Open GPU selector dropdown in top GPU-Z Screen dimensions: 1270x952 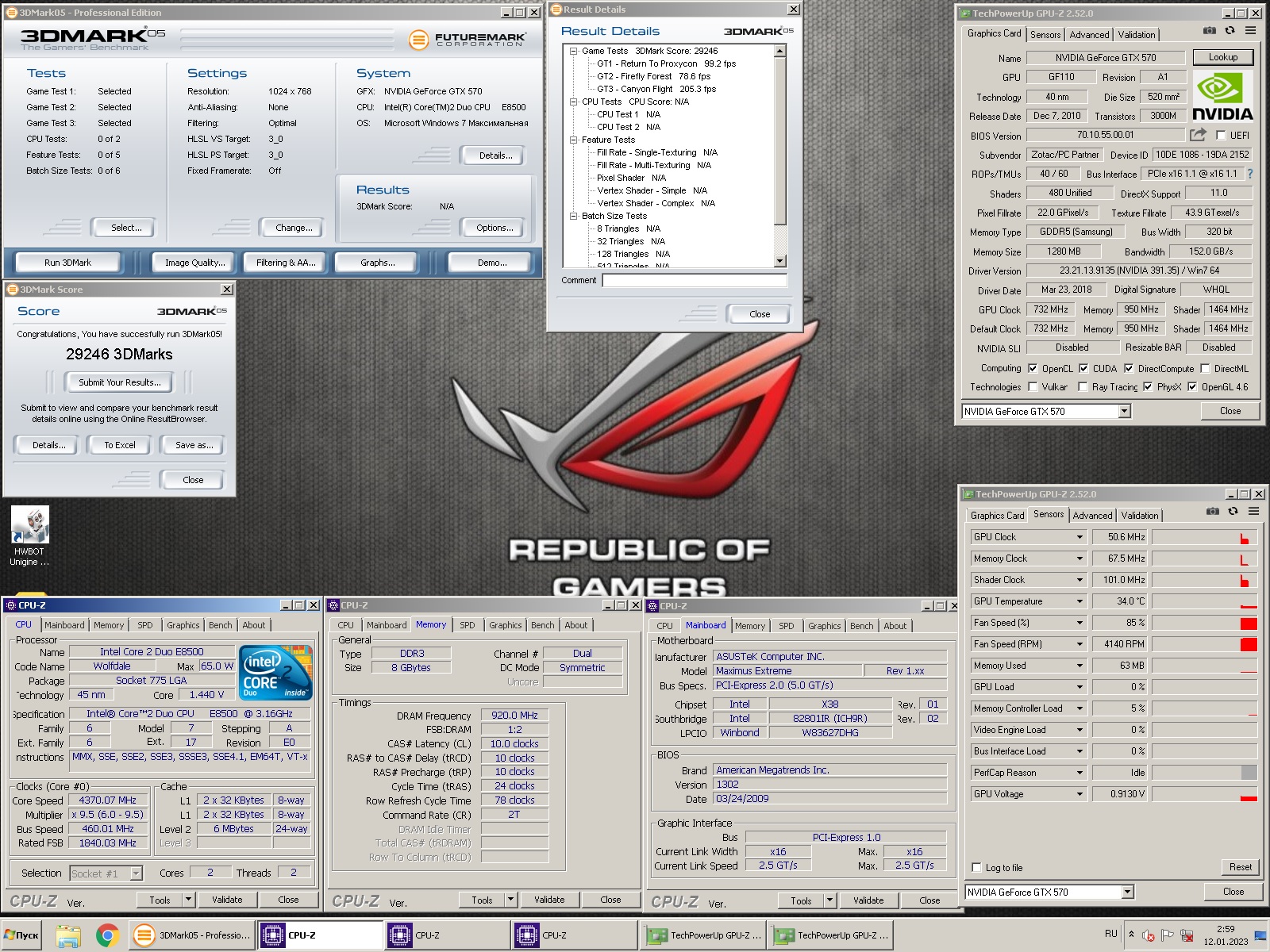click(1124, 411)
